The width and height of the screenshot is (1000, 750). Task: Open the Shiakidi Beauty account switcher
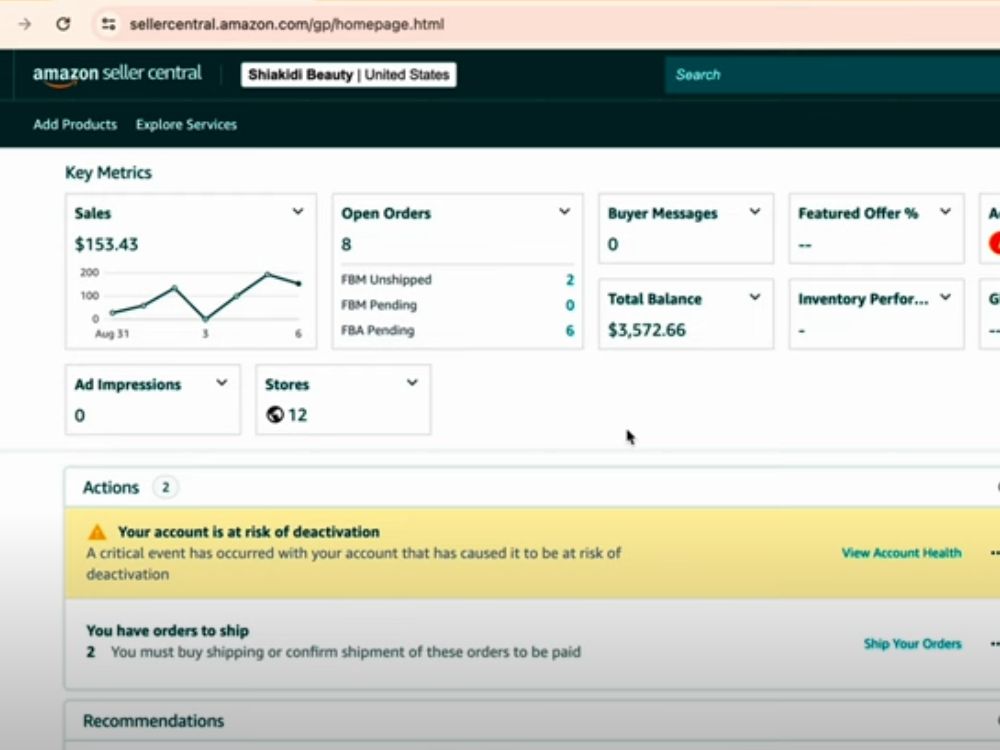[348, 75]
